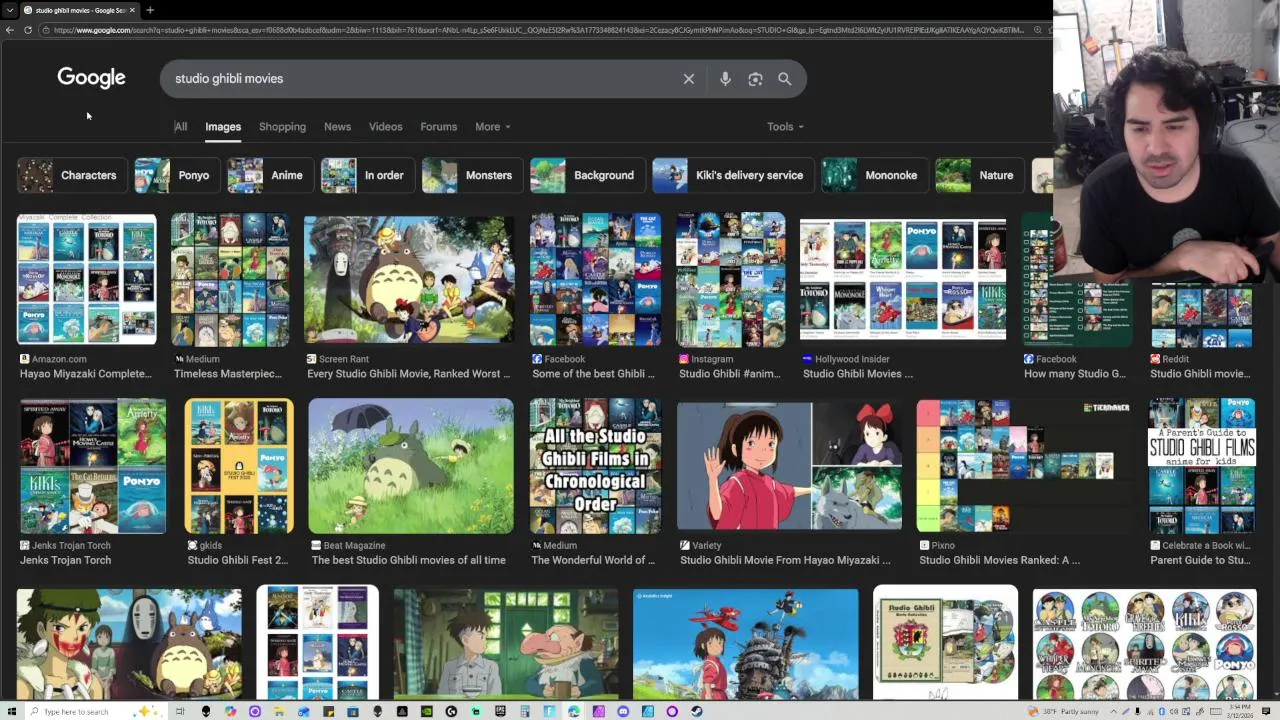Reload the page with the refresh icon
This screenshot has width=1280, height=720.
(28, 30)
